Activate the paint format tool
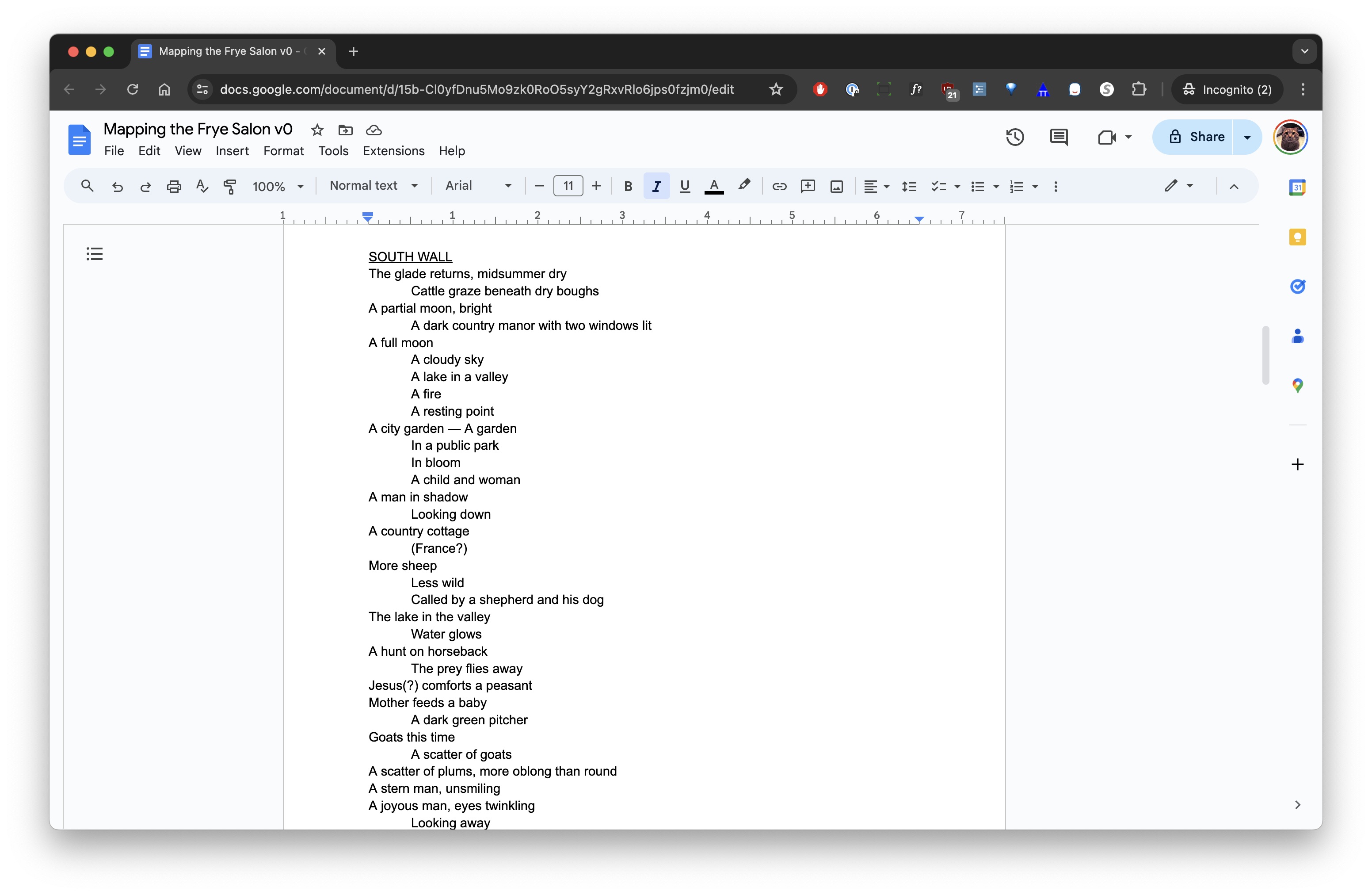Viewport: 1372px width, 895px height. [x=230, y=186]
